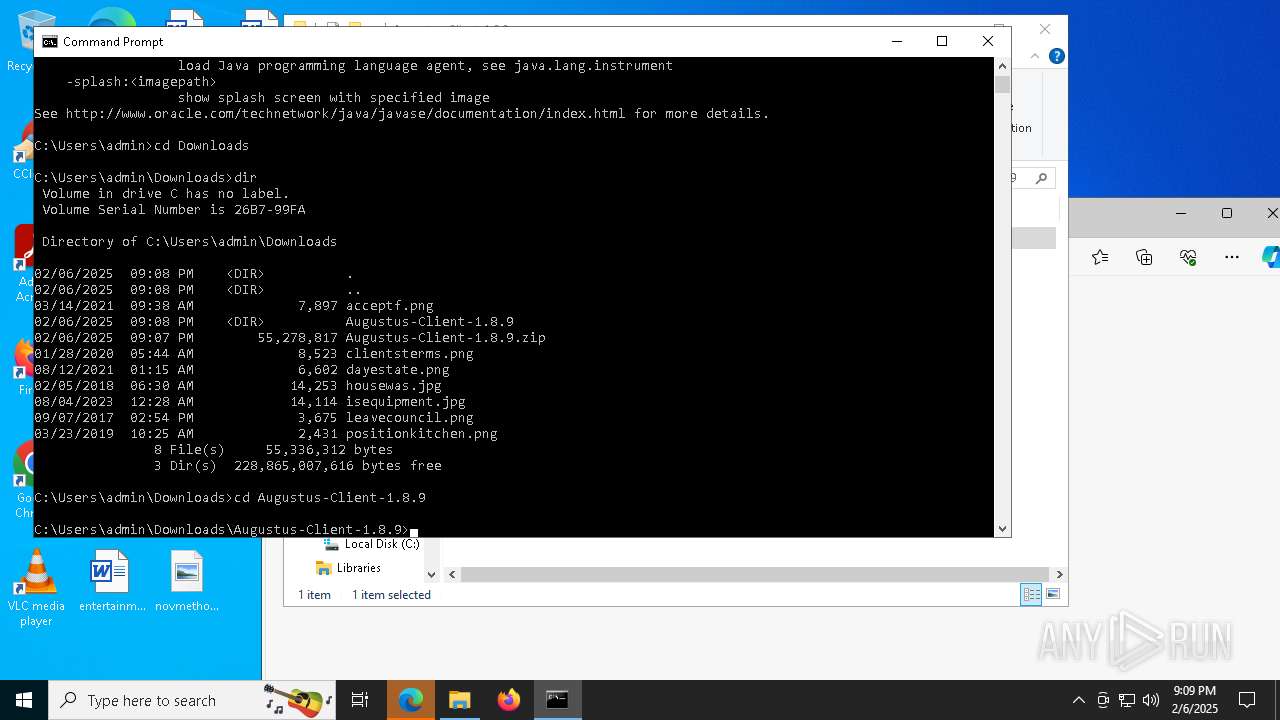This screenshot has height=720, width=1280.
Task: Open Edge Browser essentials heart icon
Action: [1188, 257]
